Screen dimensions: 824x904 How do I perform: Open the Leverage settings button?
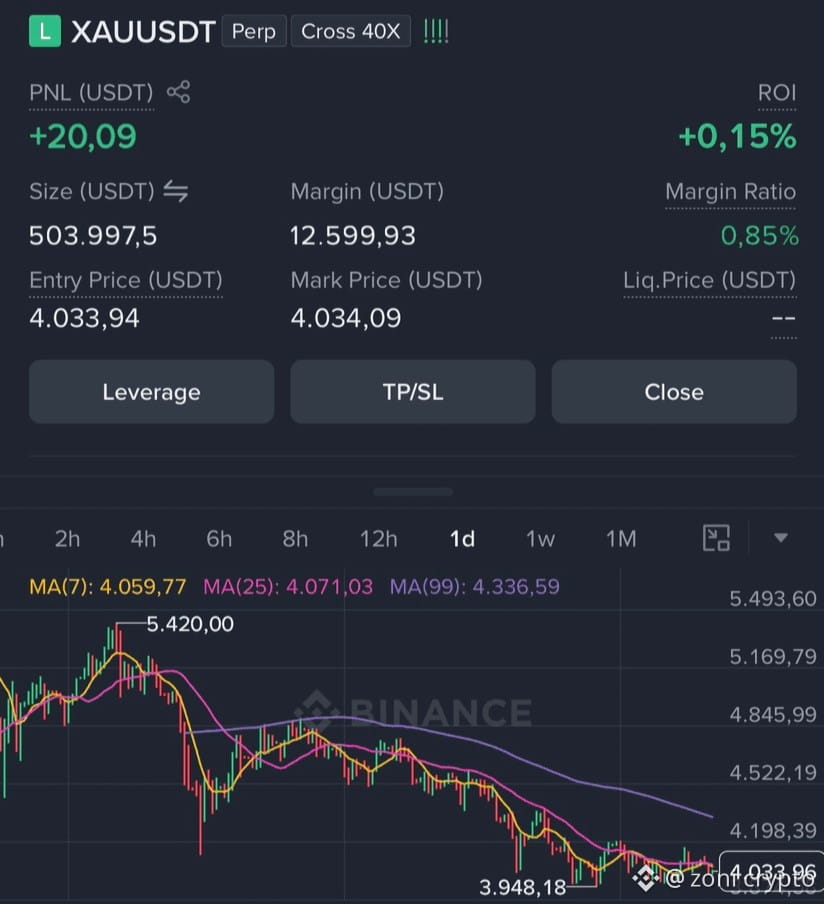pos(151,392)
